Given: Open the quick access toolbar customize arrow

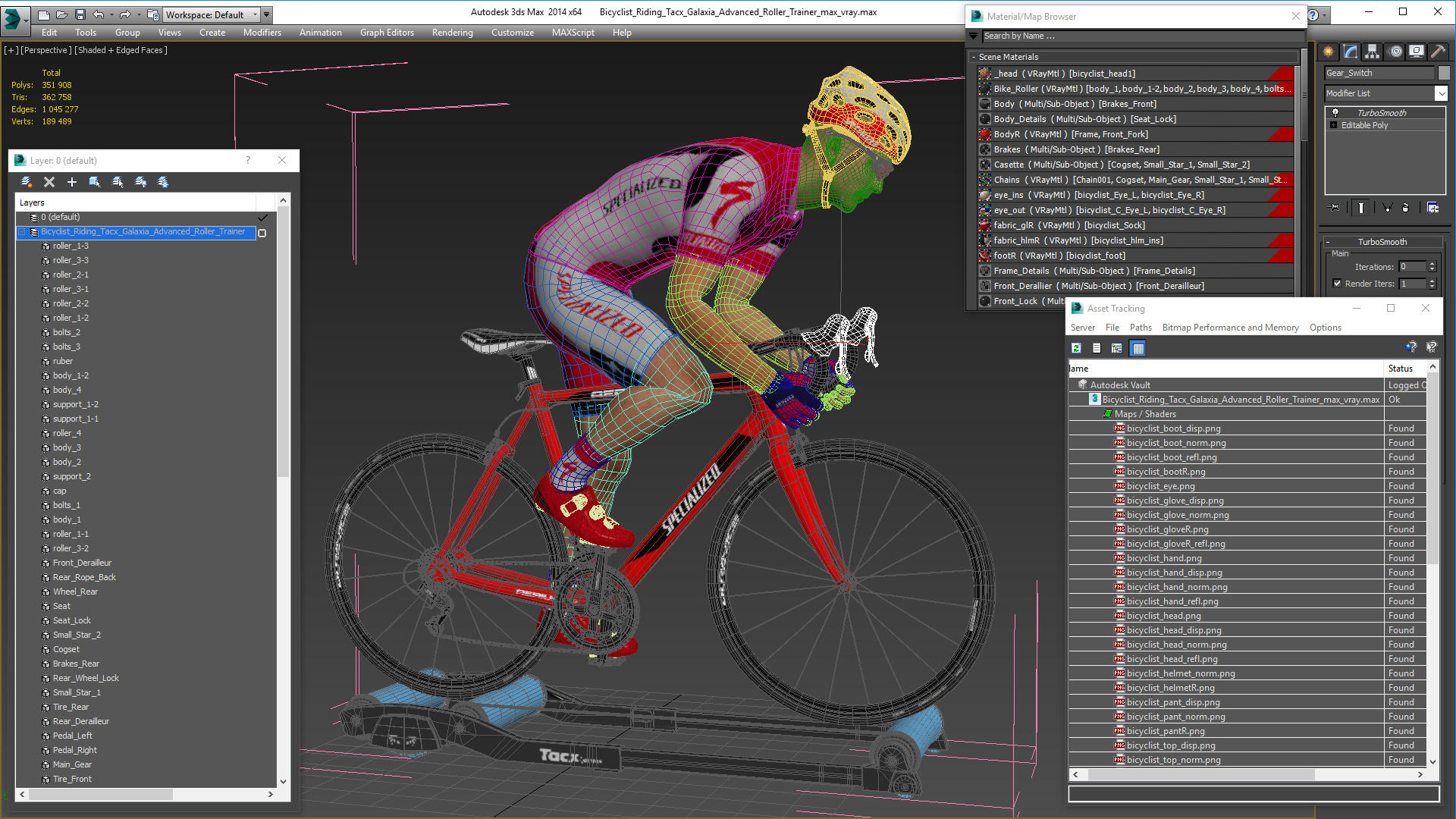Looking at the screenshot, I should pyautogui.click(x=267, y=14).
